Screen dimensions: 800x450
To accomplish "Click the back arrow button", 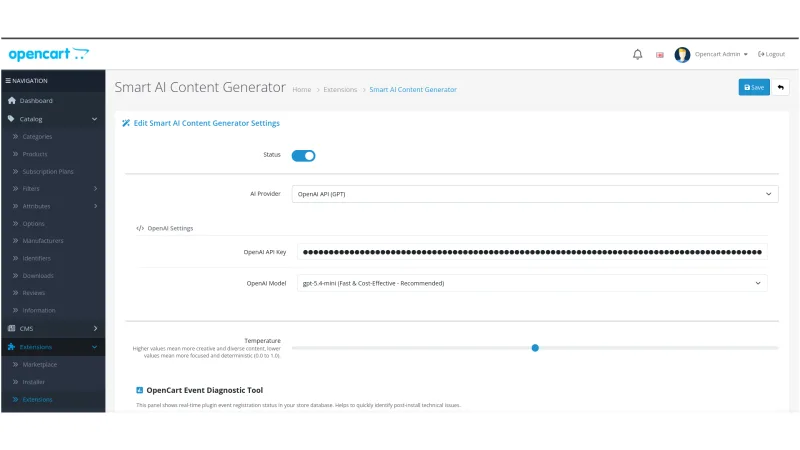I will pyautogui.click(x=780, y=87).
